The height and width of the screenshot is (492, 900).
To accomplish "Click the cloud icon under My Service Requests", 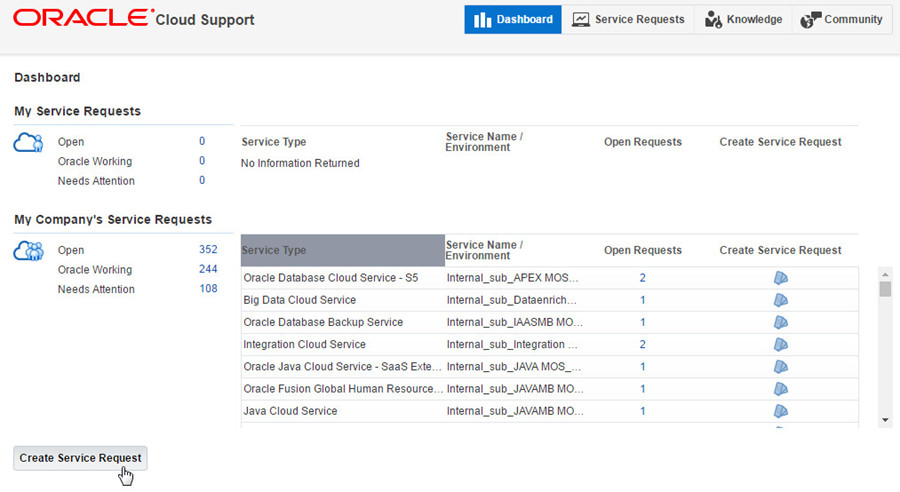I will (x=28, y=143).
